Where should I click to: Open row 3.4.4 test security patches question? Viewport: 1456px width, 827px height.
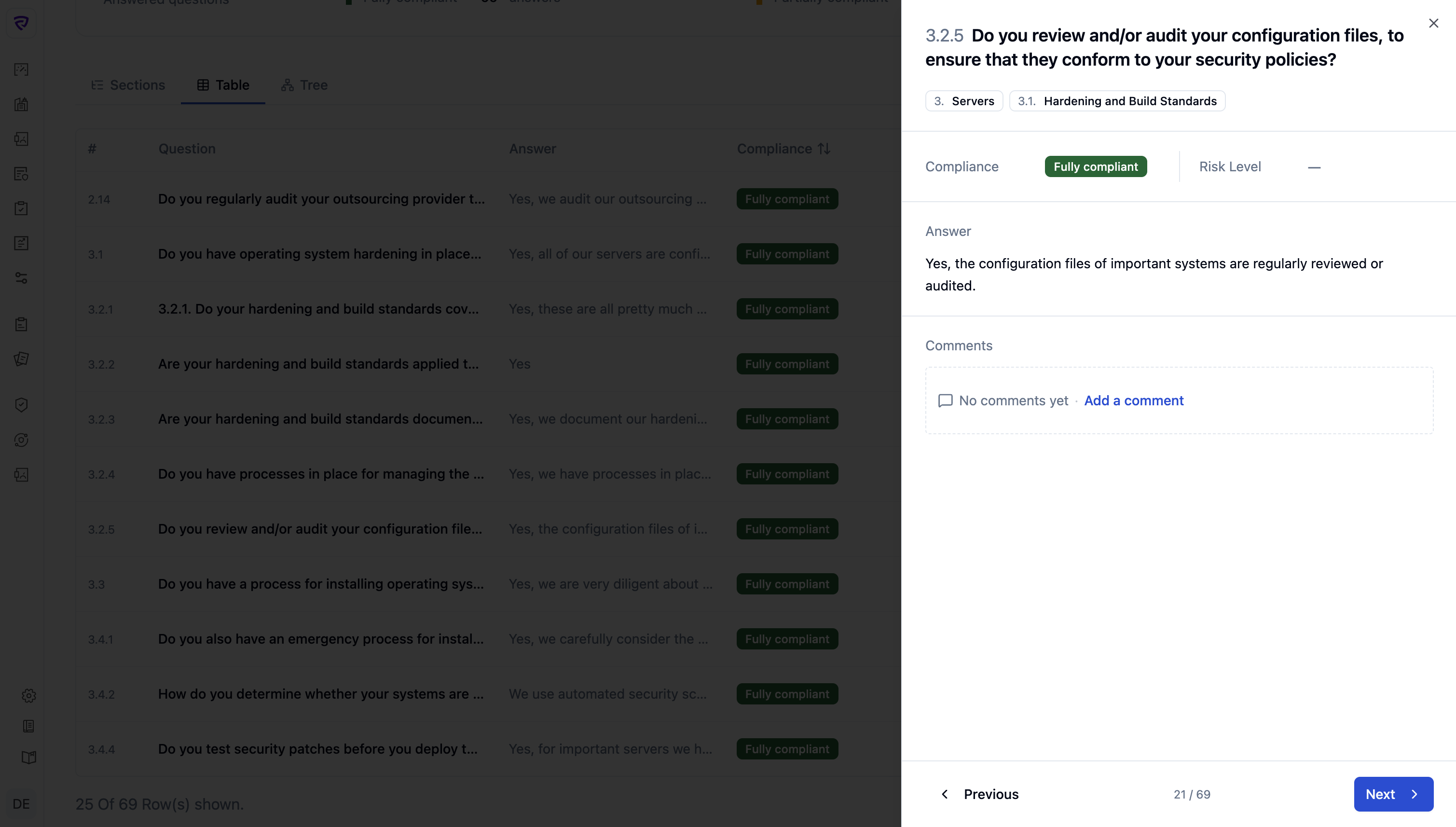317,749
